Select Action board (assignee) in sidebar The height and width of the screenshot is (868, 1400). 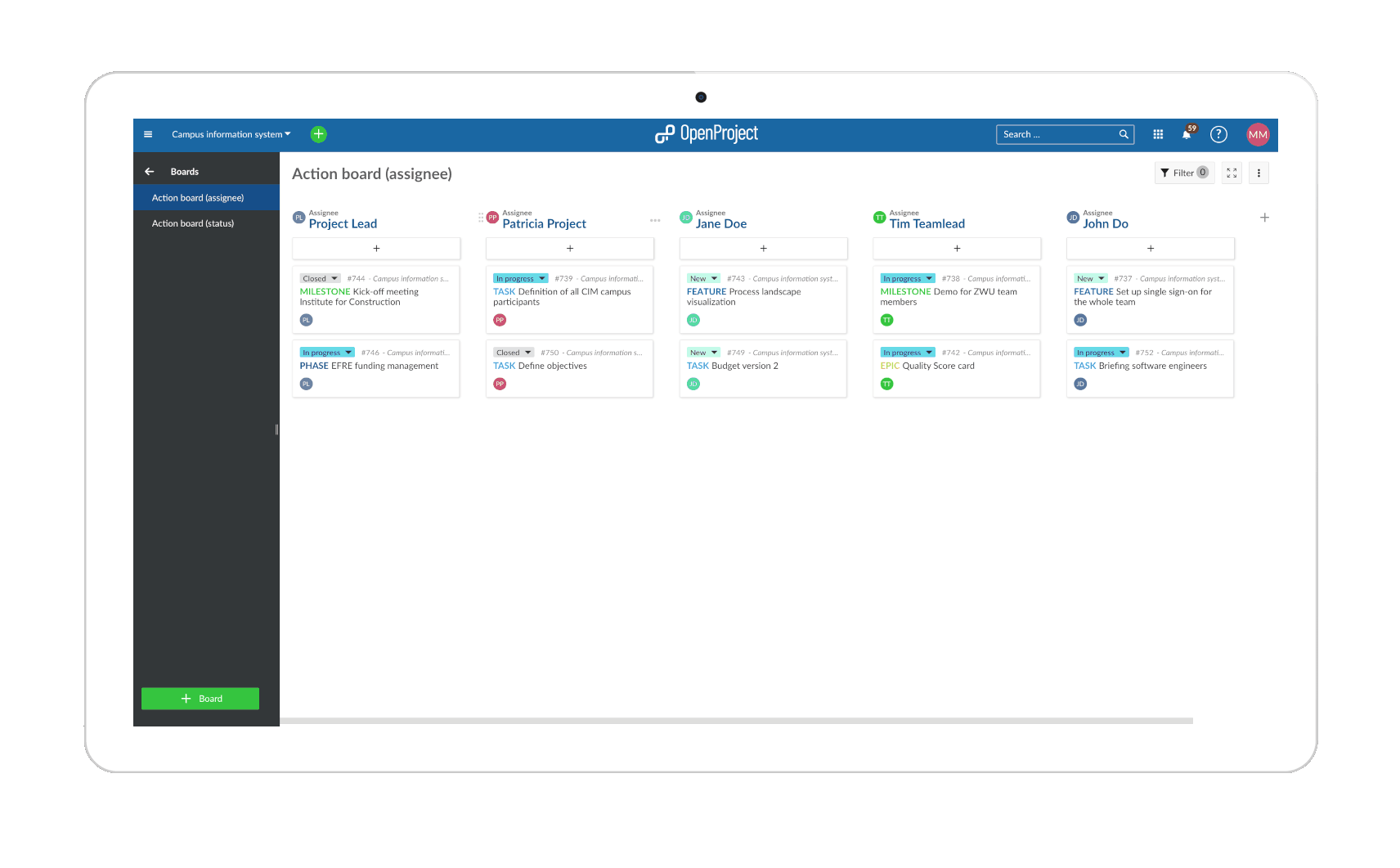pyautogui.click(x=198, y=198)
